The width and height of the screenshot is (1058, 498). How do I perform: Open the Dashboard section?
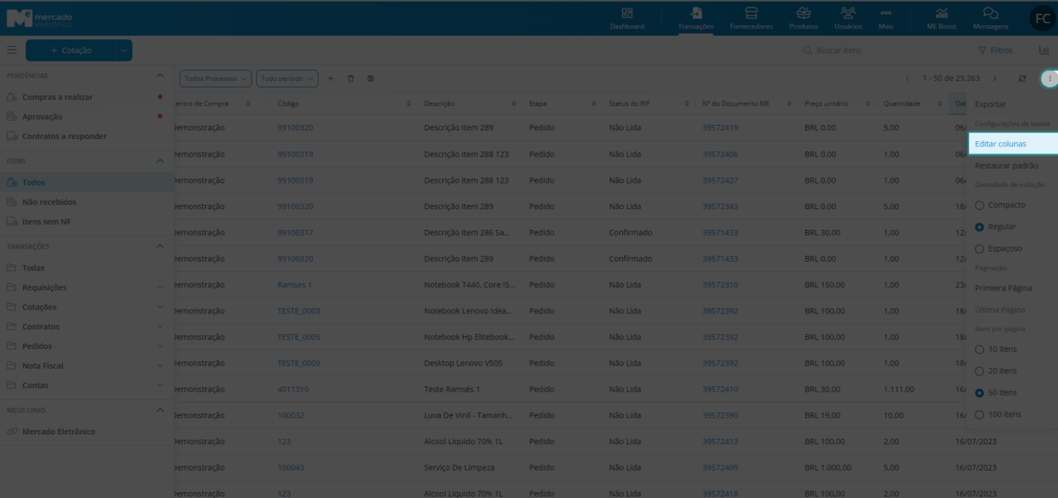[x=627, y=18]
